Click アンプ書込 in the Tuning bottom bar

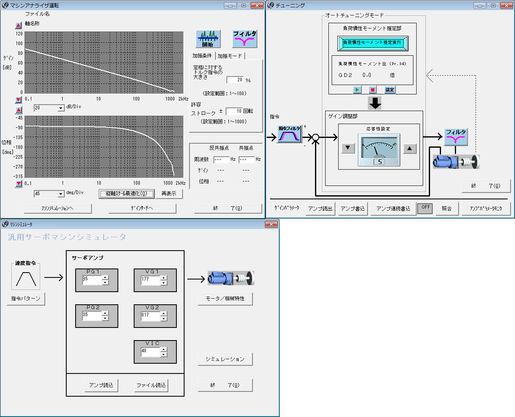(x=352, y=208)
